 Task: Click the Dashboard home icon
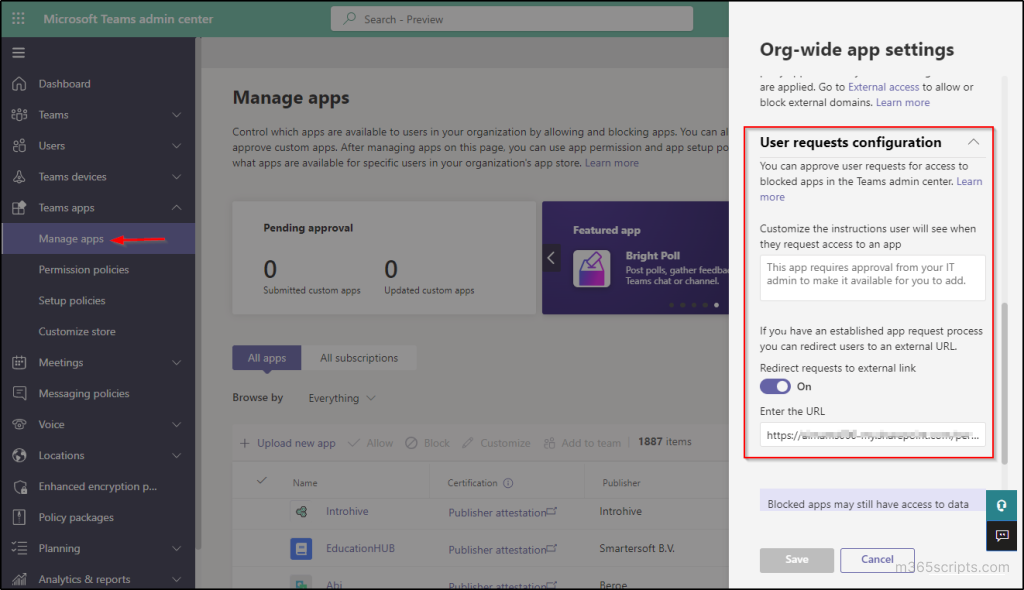point(19,84)
